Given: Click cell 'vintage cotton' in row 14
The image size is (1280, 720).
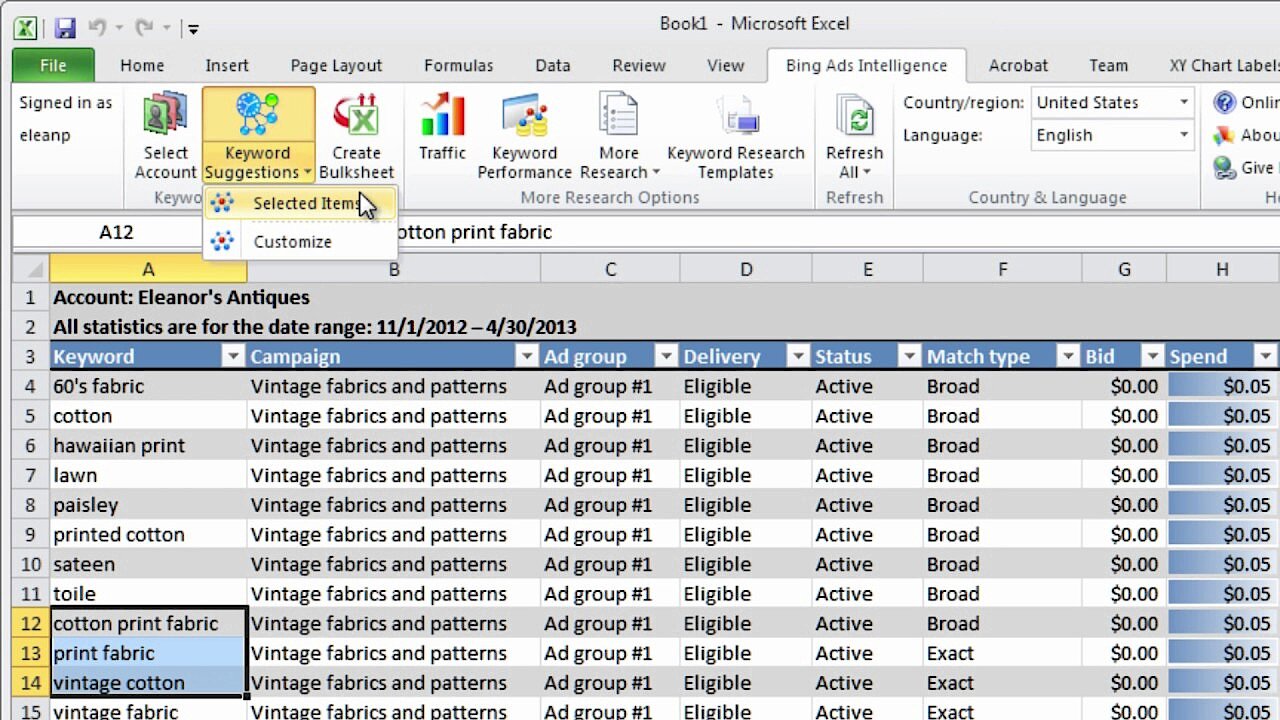Looking at the screenshot, I should coord(148,683).
